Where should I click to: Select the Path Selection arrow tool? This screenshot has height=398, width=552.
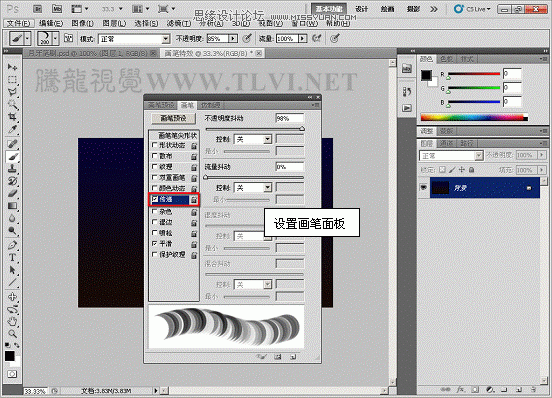click(x=12, y=270)
